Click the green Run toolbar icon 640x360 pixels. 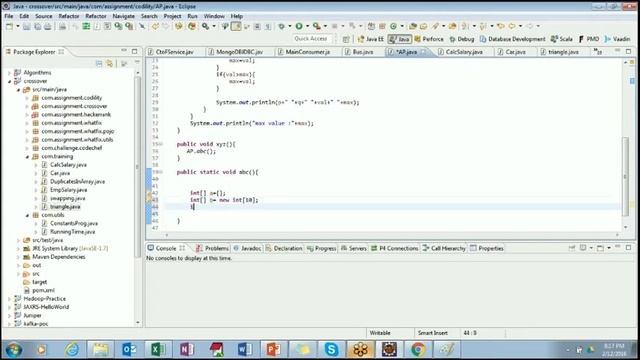299,26
